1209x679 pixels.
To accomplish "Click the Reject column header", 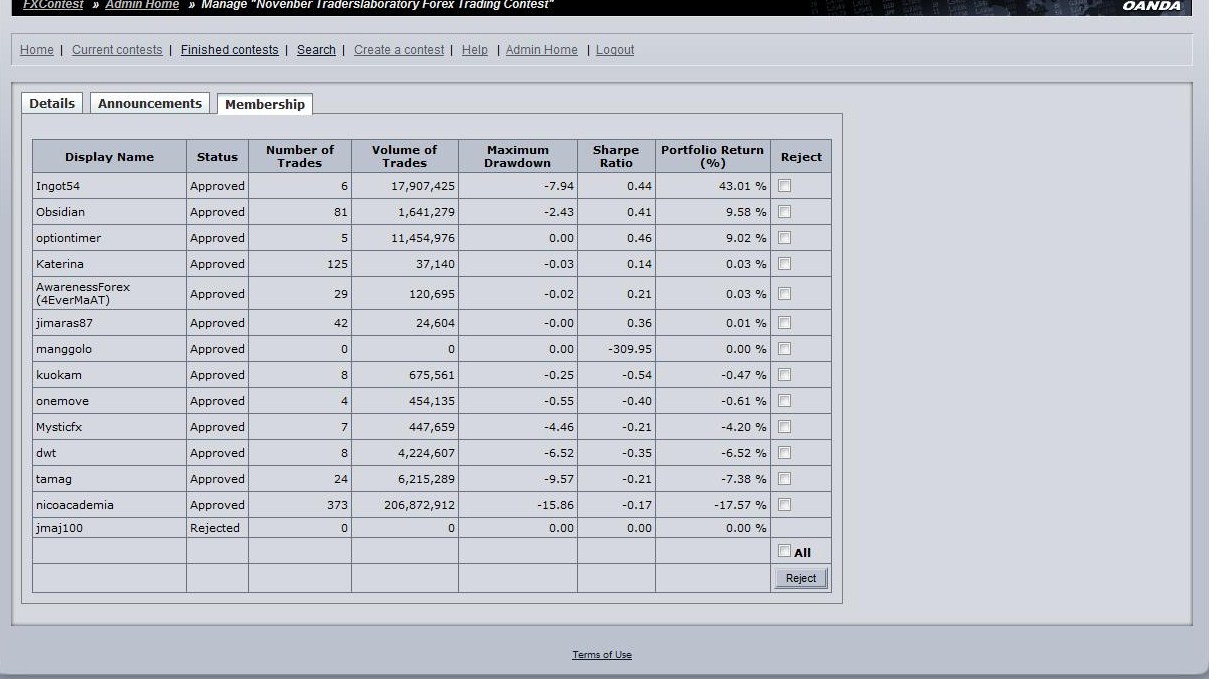I will (801, 157).
